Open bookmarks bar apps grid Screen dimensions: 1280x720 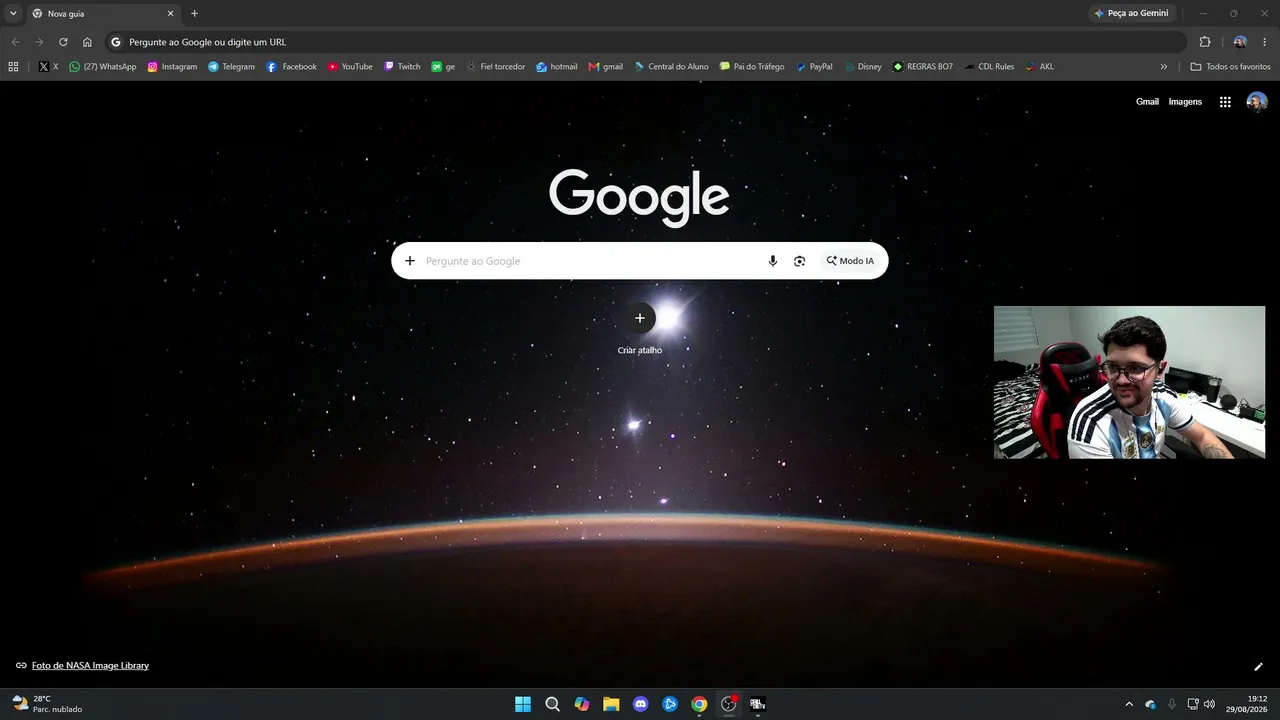click(13, 67)
